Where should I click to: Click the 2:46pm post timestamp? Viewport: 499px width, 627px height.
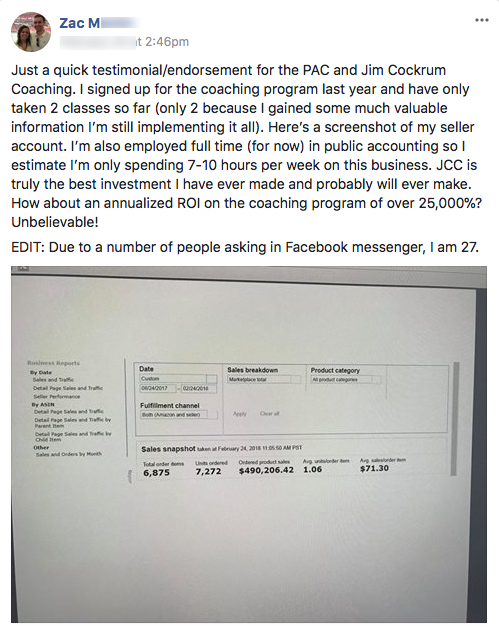[162, 42]
